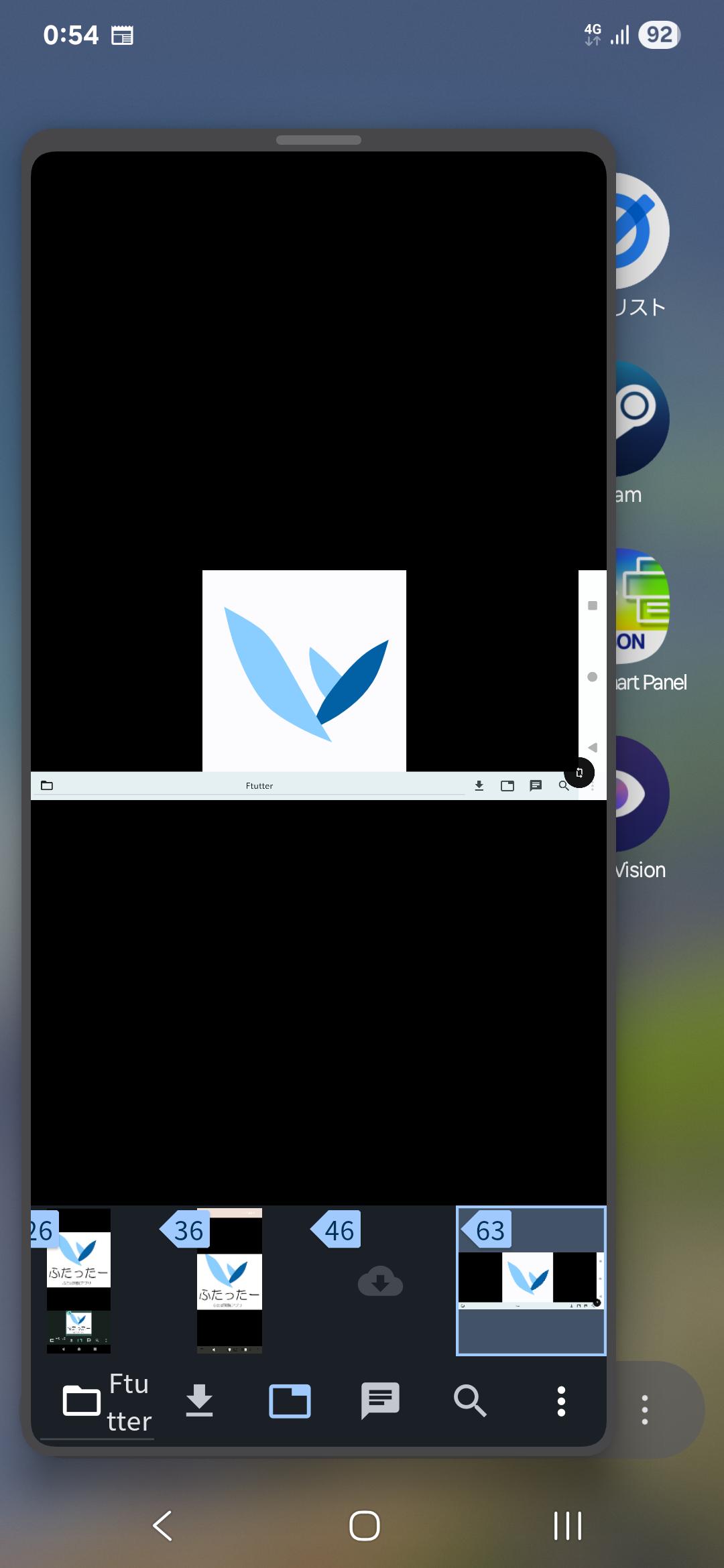Open the Vision app icon
724x1568 pixels.
(x=642, y=794)
